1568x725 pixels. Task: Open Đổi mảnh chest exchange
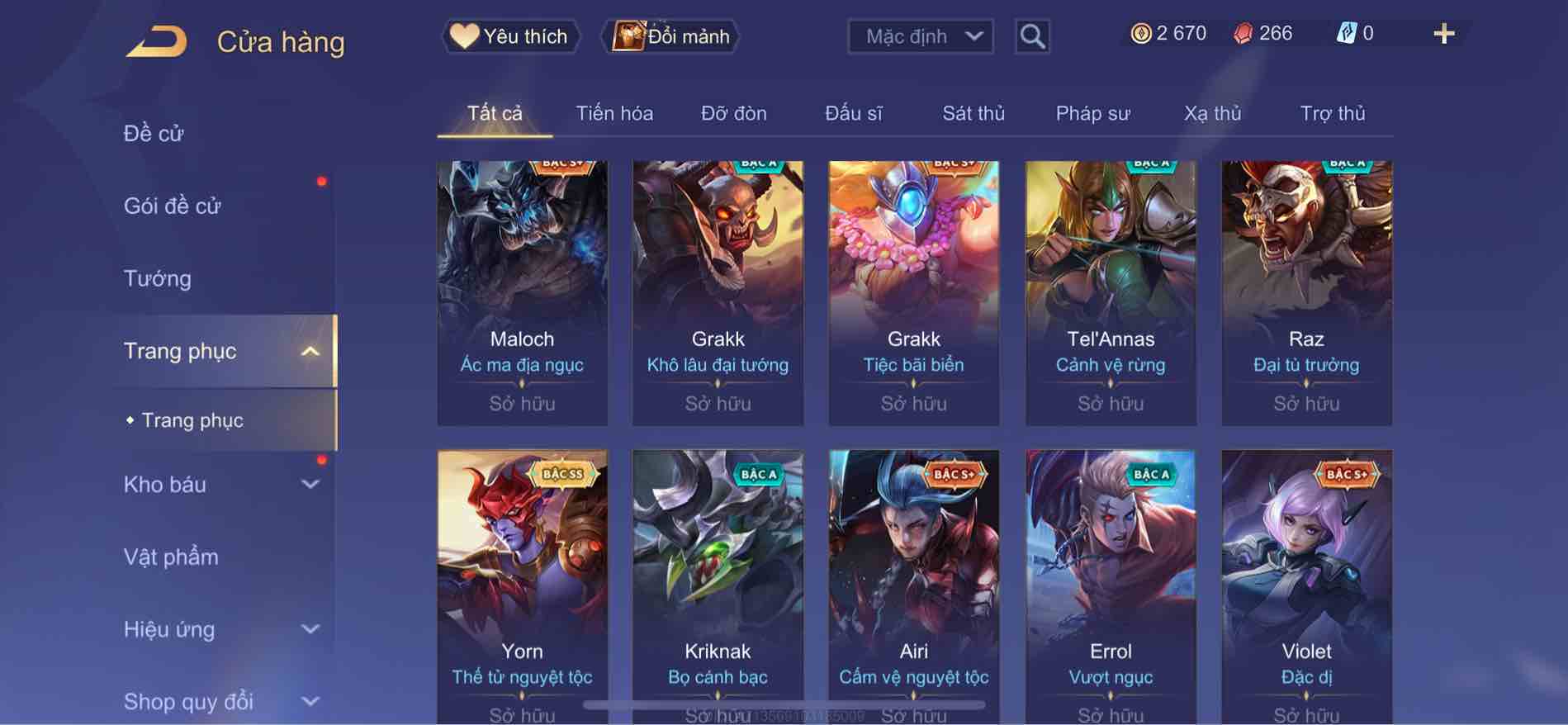[670, 36]
